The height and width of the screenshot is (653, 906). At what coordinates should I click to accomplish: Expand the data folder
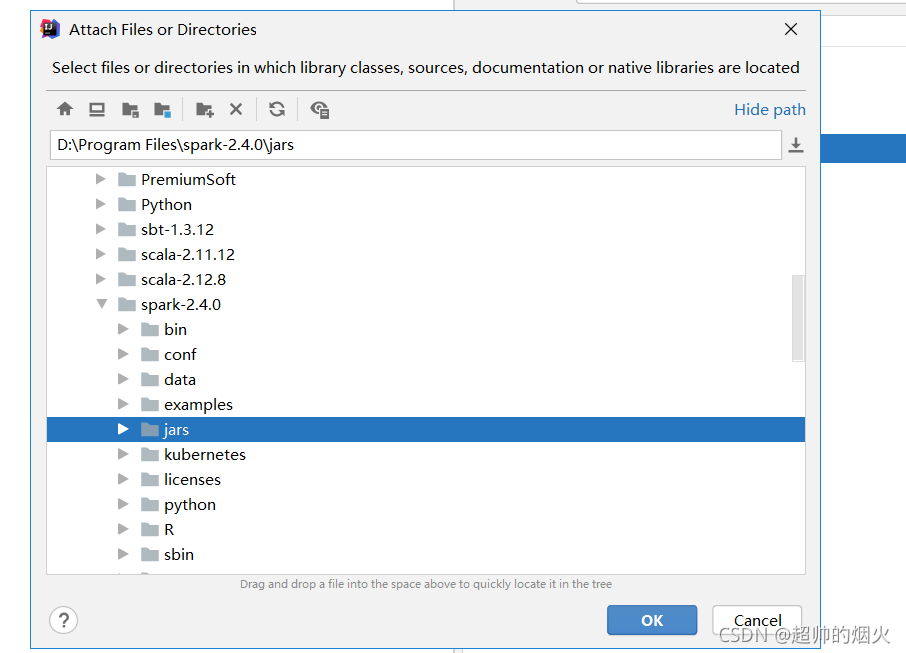point(123,379)
